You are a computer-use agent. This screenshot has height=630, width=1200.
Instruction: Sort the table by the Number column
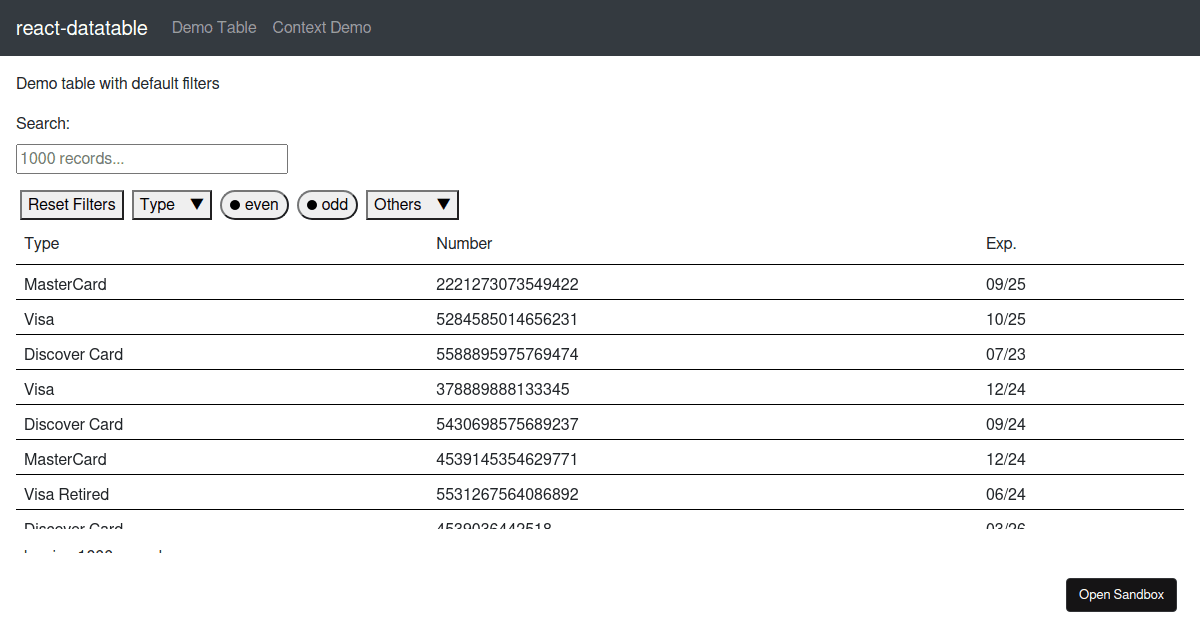pos(462,243)
